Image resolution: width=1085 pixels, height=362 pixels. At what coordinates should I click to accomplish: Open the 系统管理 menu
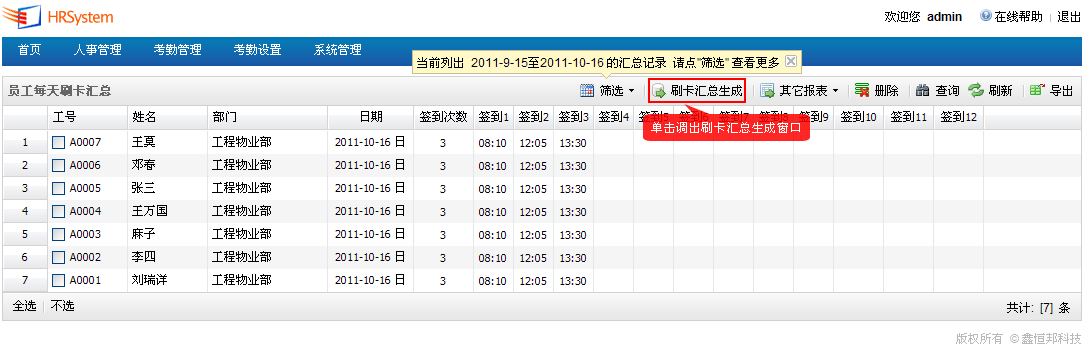(338, 50)
